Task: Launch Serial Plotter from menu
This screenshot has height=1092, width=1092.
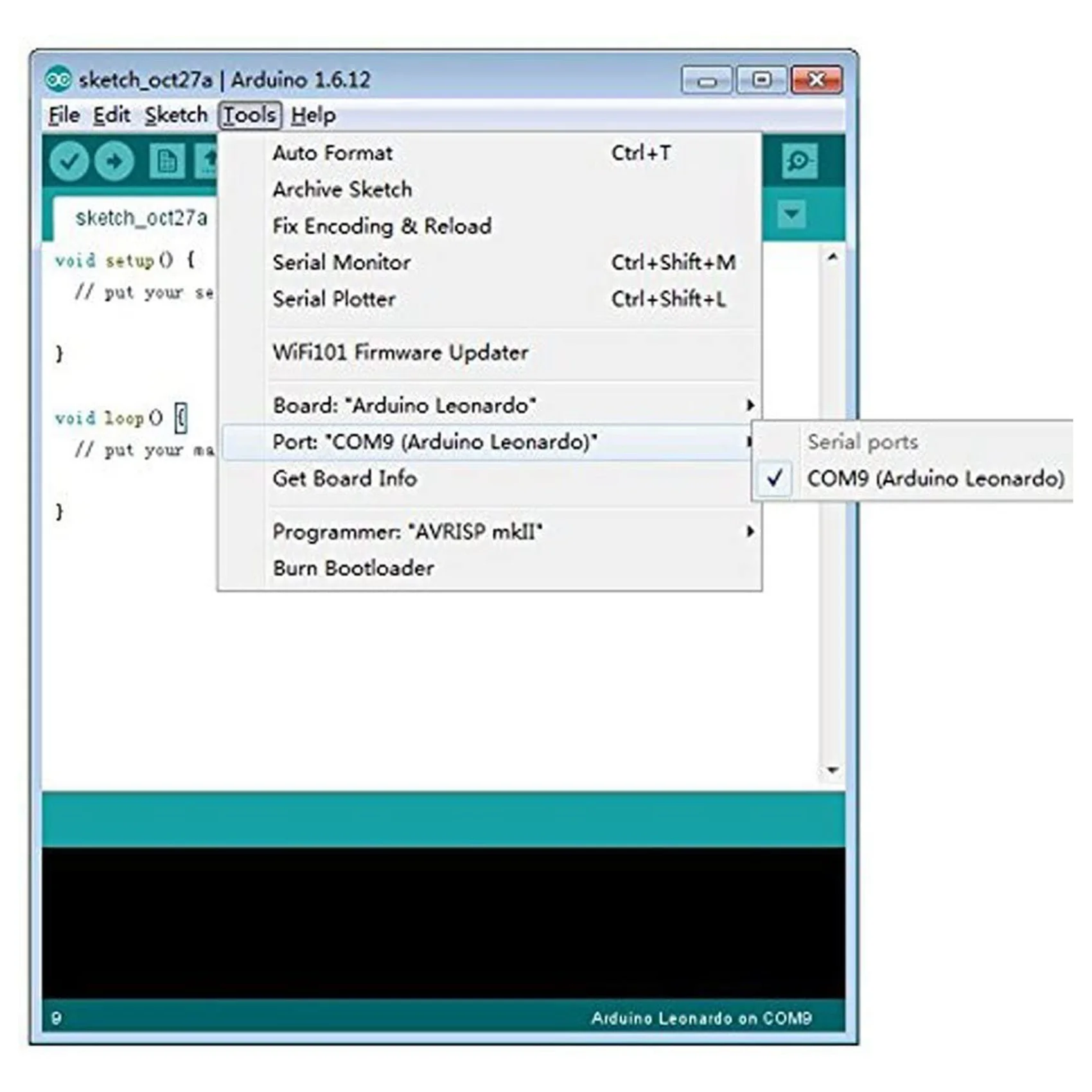Action: (491, 299)
